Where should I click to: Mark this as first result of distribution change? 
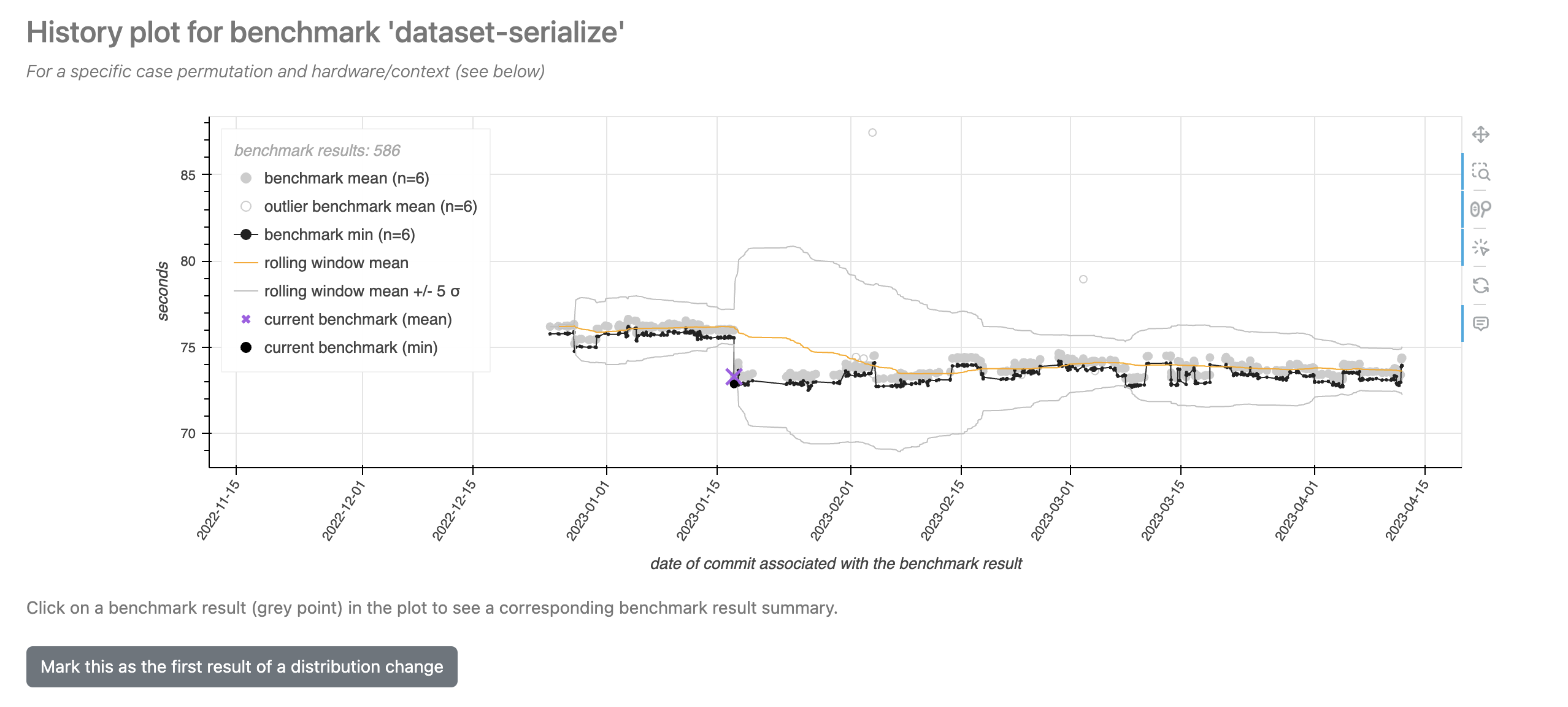point(242,666)
